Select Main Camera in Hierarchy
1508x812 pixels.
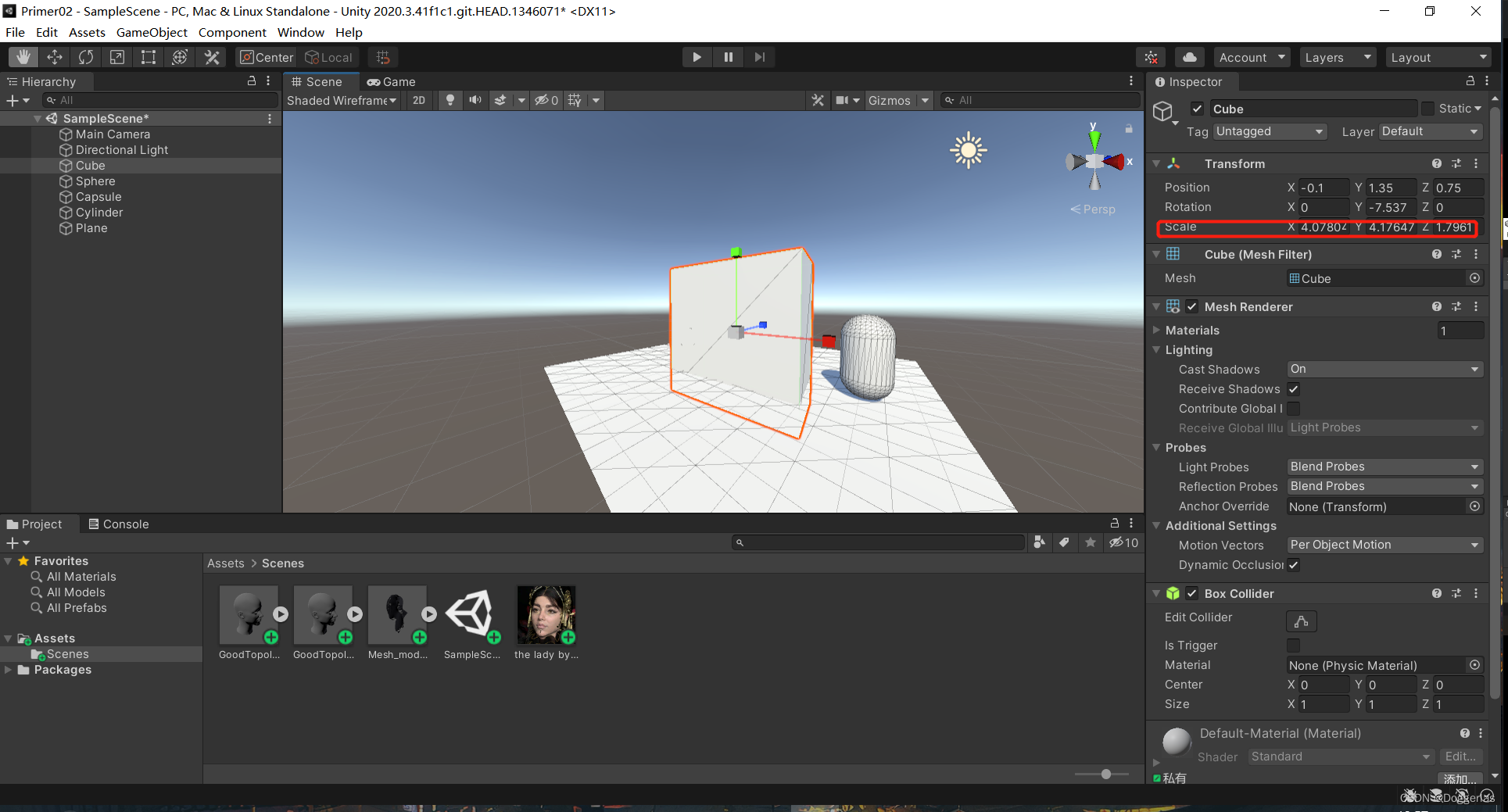click(x=113, y=134)
